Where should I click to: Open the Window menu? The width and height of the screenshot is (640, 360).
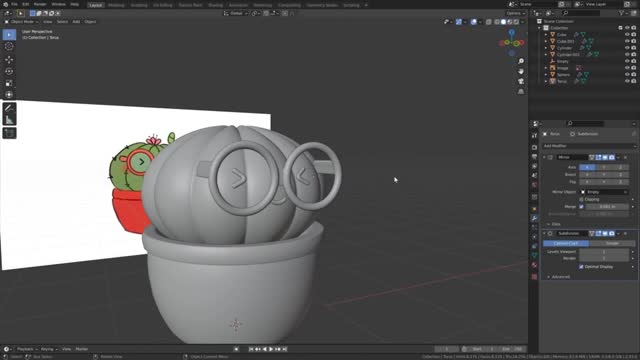click(x=58, y=4)
